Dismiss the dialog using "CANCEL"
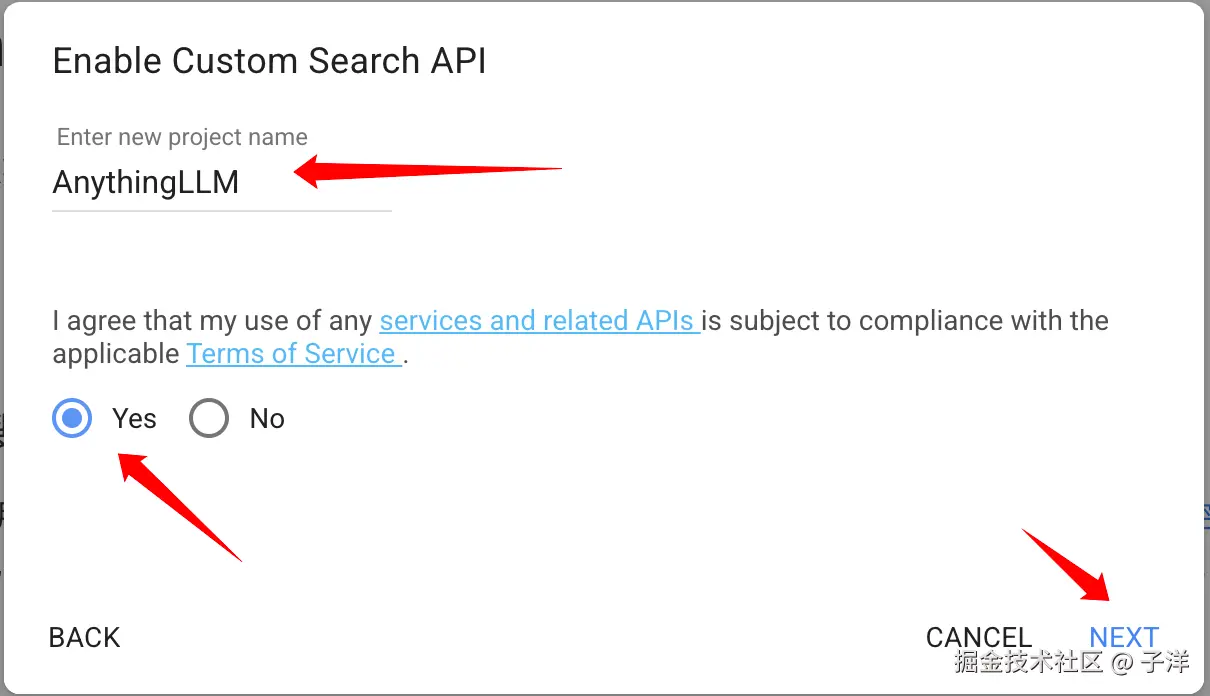This screenshot has width=1210, height=696. tap(979, 637)
